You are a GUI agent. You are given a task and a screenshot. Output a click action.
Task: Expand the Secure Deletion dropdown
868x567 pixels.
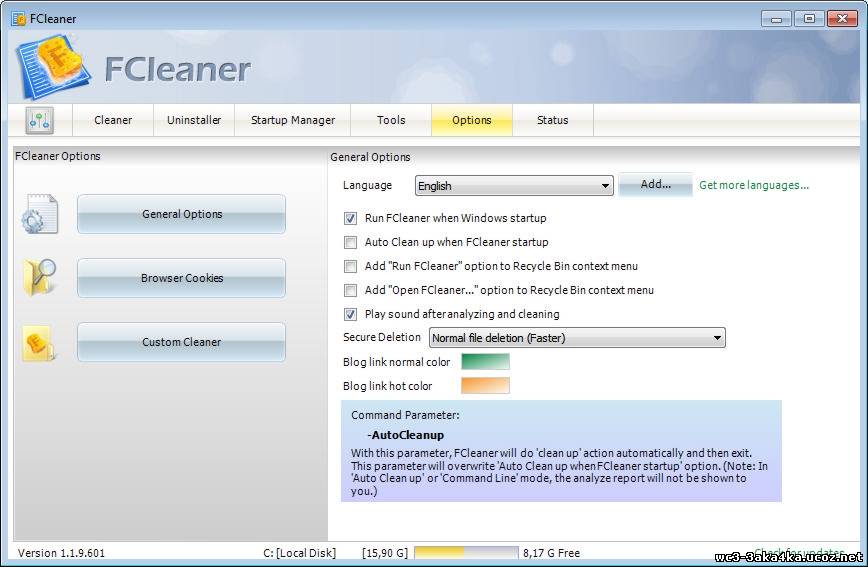(x=577, y=338)
